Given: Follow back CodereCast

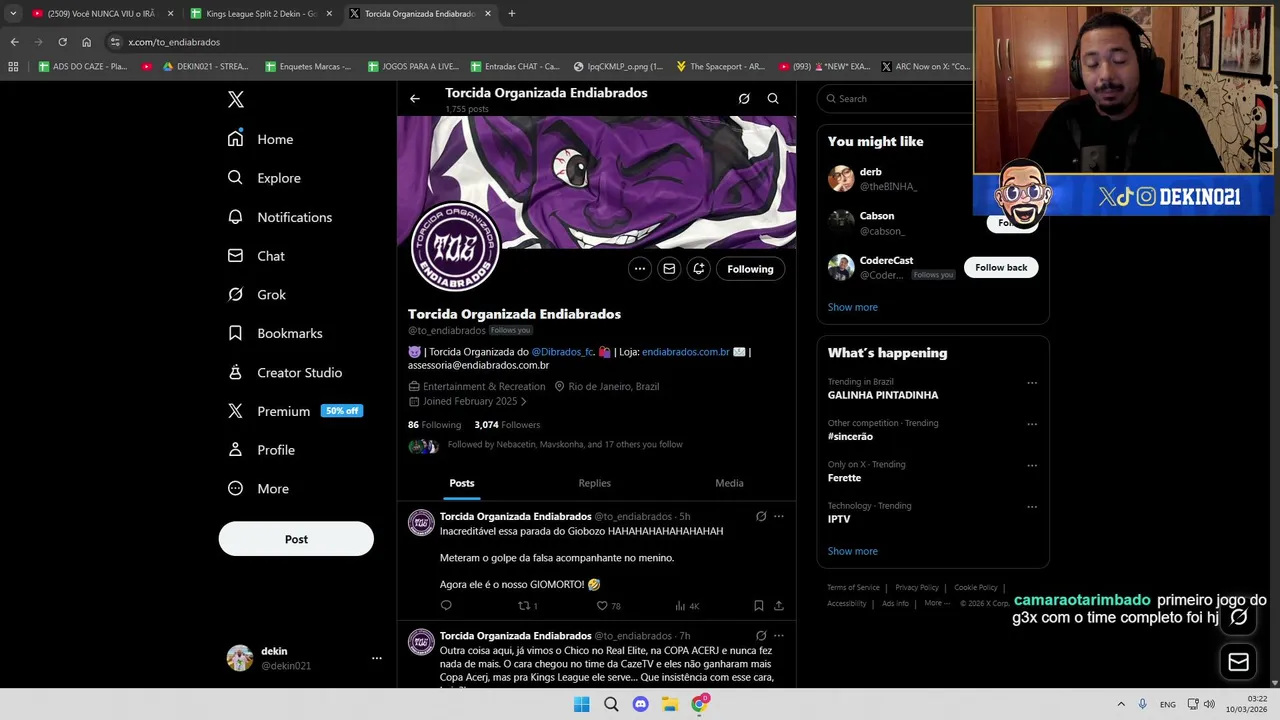Looking at the screenshot, I should click(1001, 268).
